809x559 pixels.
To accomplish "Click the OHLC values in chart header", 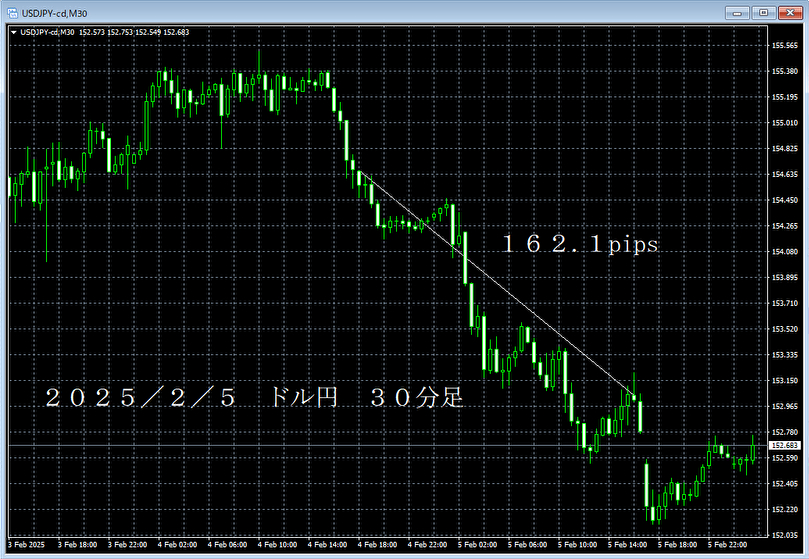I will coord(134,32).
